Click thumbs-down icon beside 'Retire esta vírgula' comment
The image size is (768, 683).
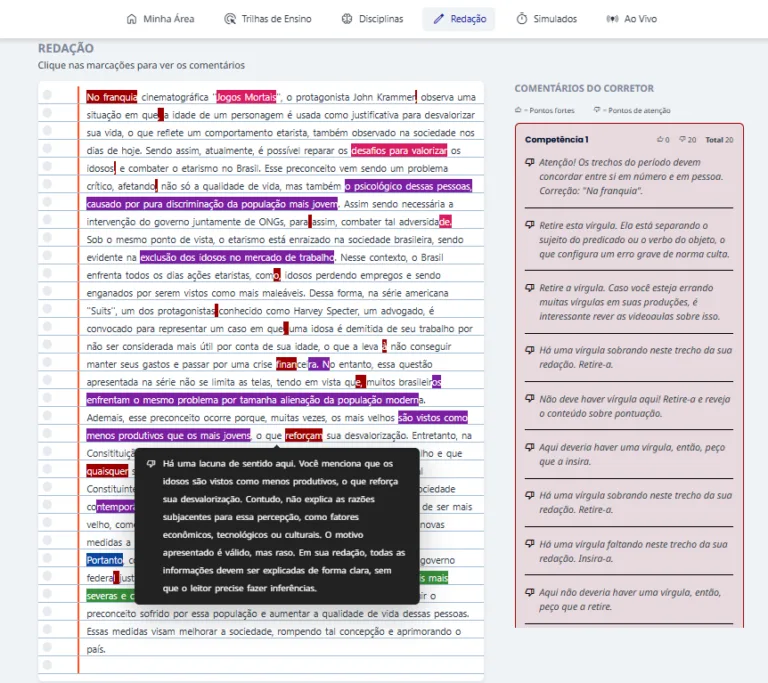pos(529,225)
